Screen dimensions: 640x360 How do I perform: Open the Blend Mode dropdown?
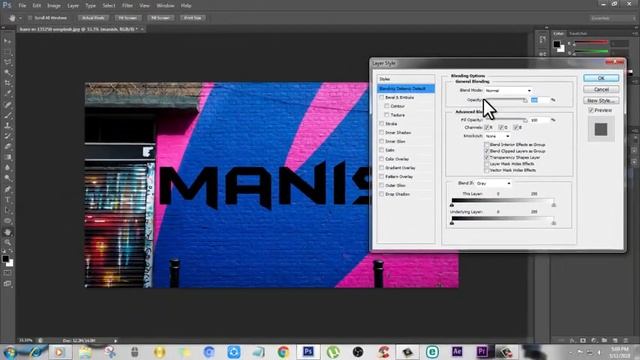[x=508, y=91]
